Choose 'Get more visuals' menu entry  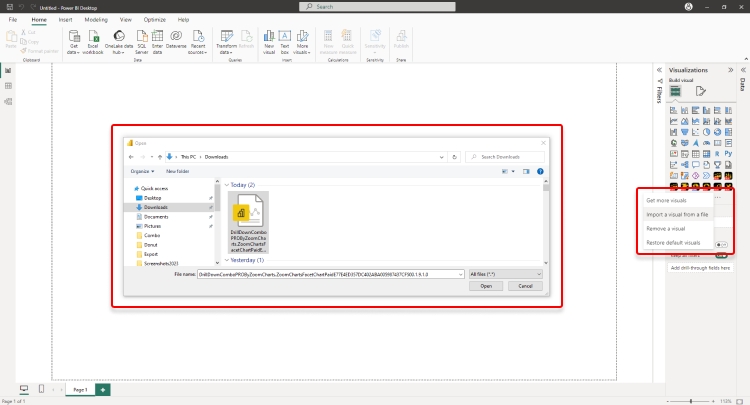(x=677, y=200)
